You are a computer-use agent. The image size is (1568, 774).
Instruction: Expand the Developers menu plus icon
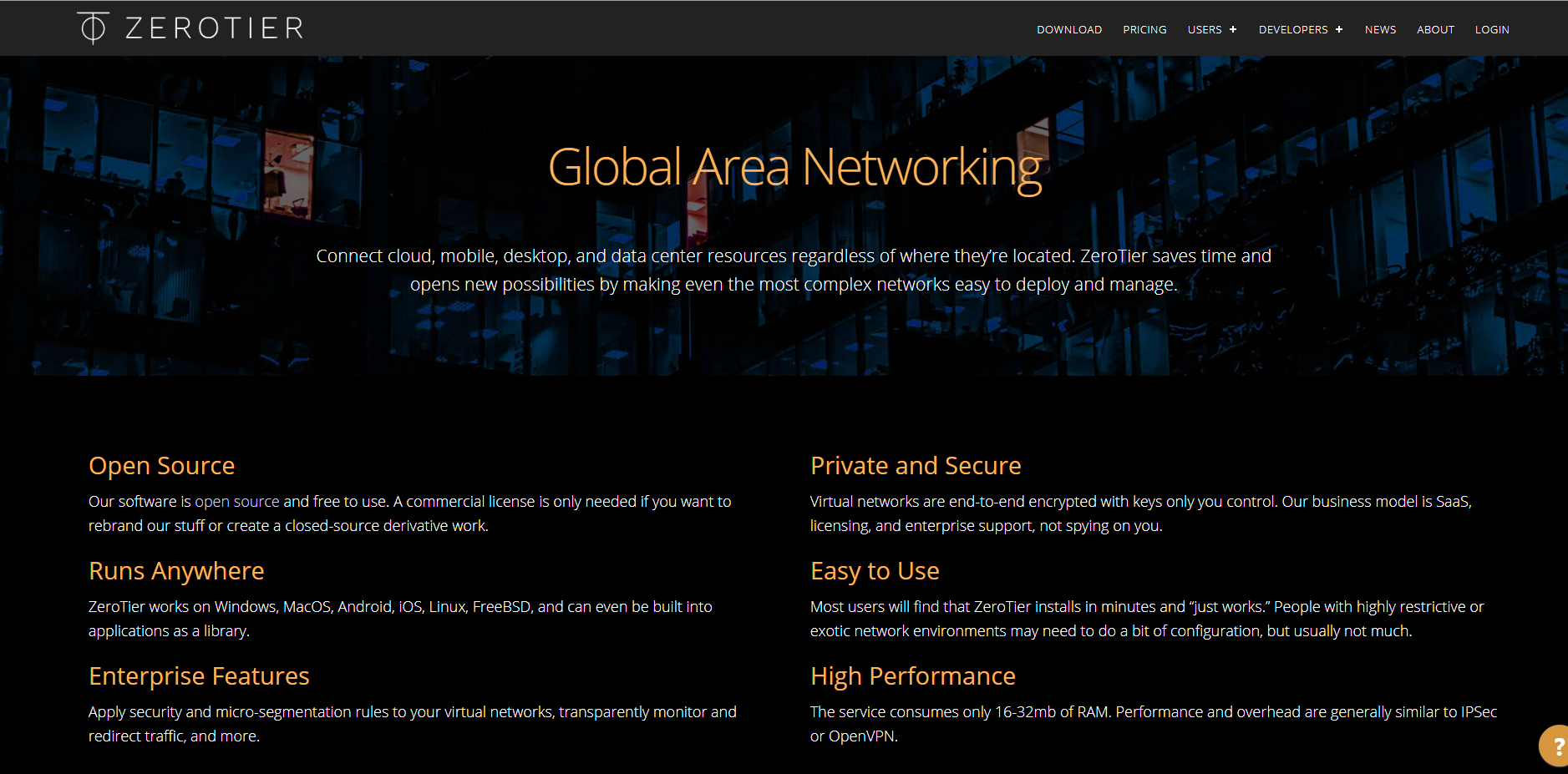tap(1338, 29)
